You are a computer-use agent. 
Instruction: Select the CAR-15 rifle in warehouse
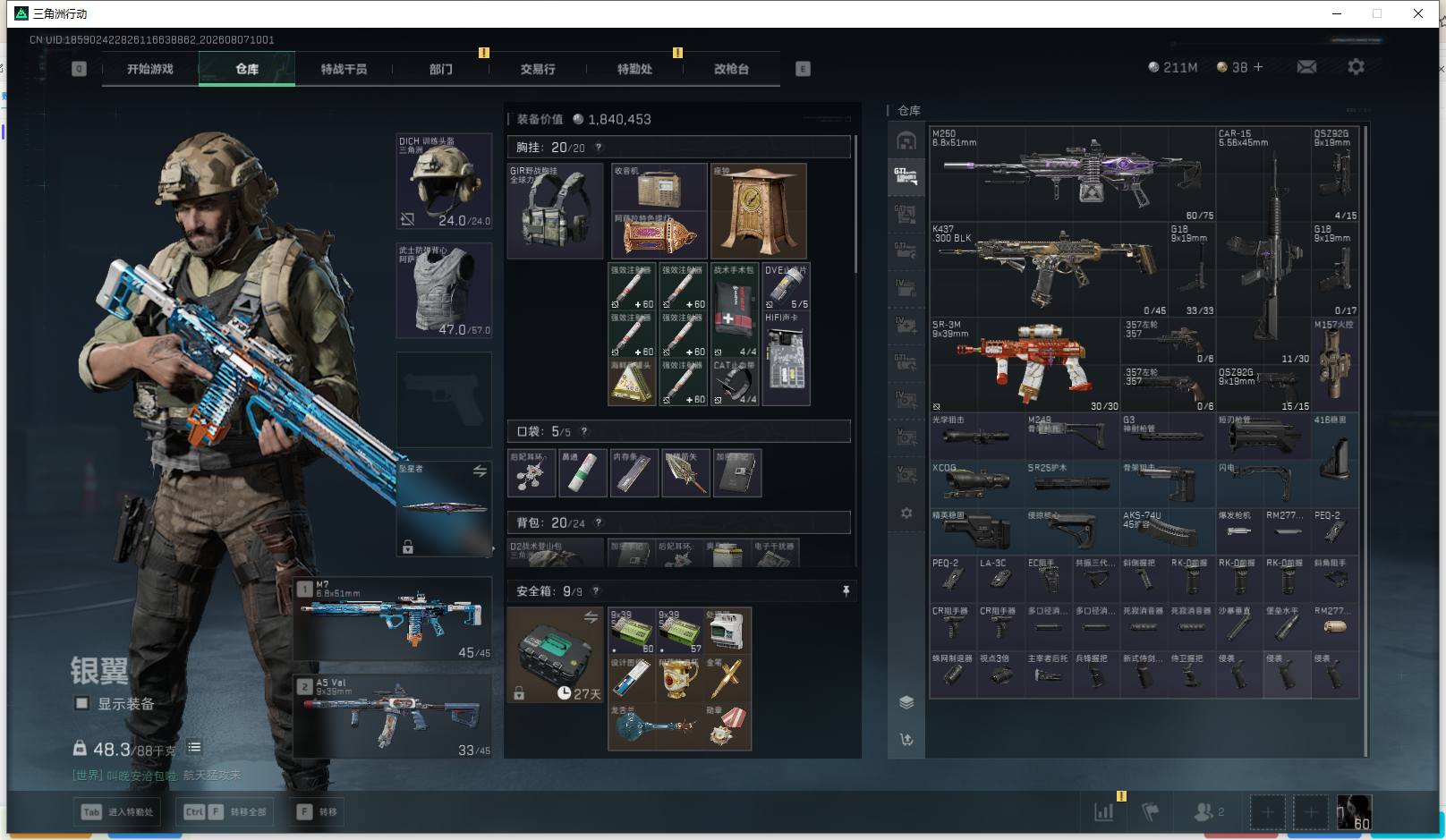coord(1263,246)
